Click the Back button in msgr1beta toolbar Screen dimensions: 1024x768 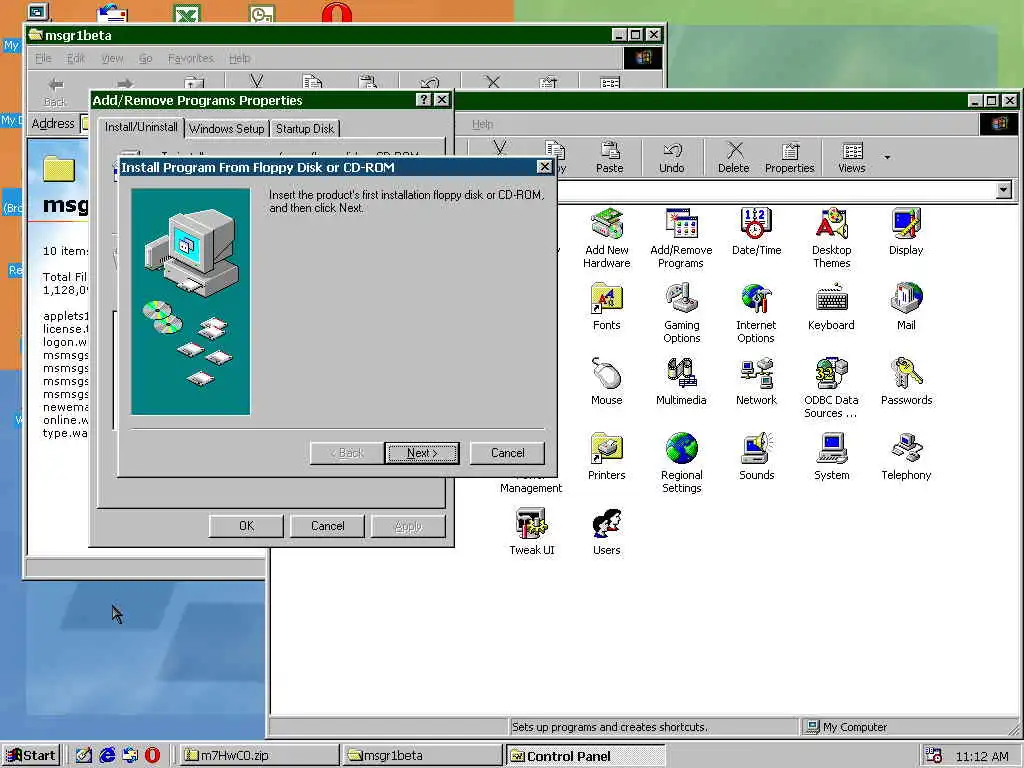point(56,91)
